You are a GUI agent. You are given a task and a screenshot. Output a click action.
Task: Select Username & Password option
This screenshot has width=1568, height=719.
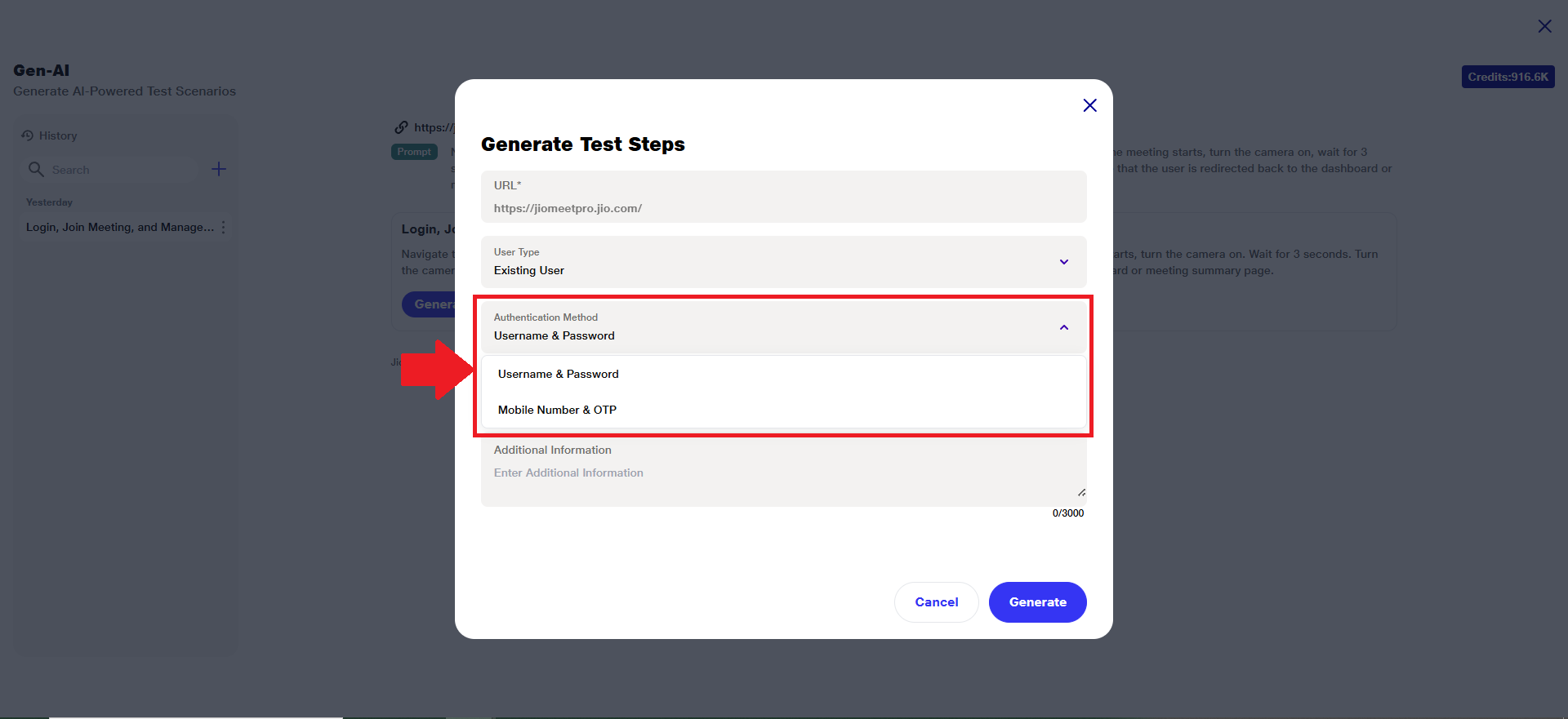coord(559,374)
